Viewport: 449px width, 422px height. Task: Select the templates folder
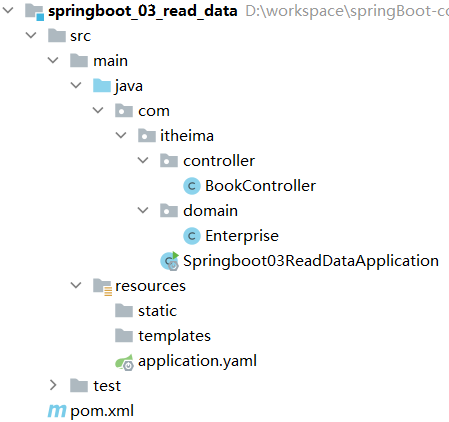[163, 336]
